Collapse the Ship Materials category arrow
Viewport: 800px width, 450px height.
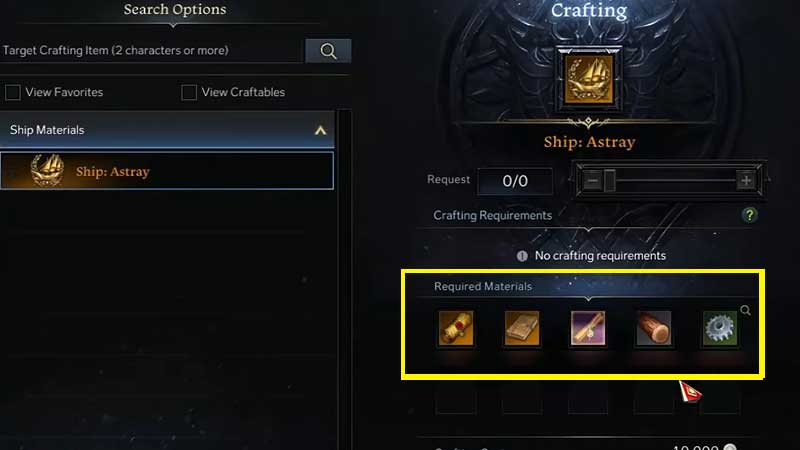[x=320, y=130]
